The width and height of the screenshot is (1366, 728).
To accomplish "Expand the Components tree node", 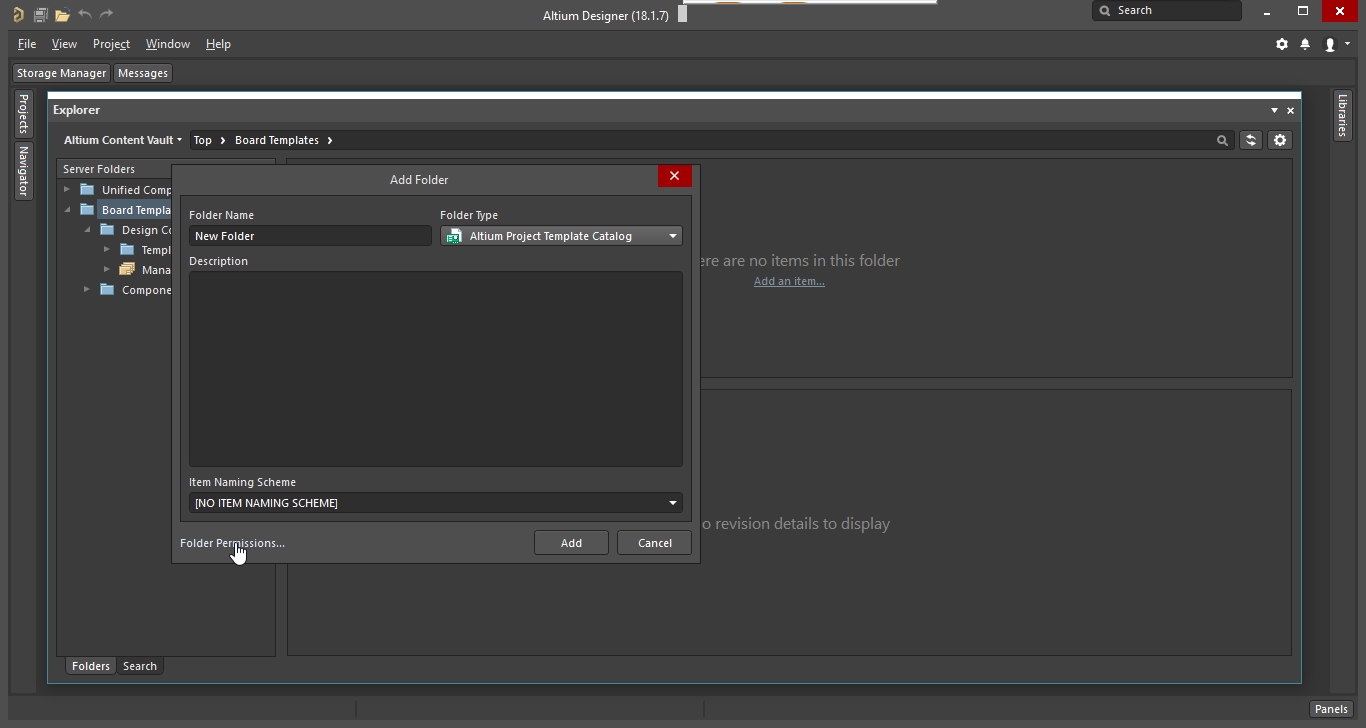I will 87,290.
